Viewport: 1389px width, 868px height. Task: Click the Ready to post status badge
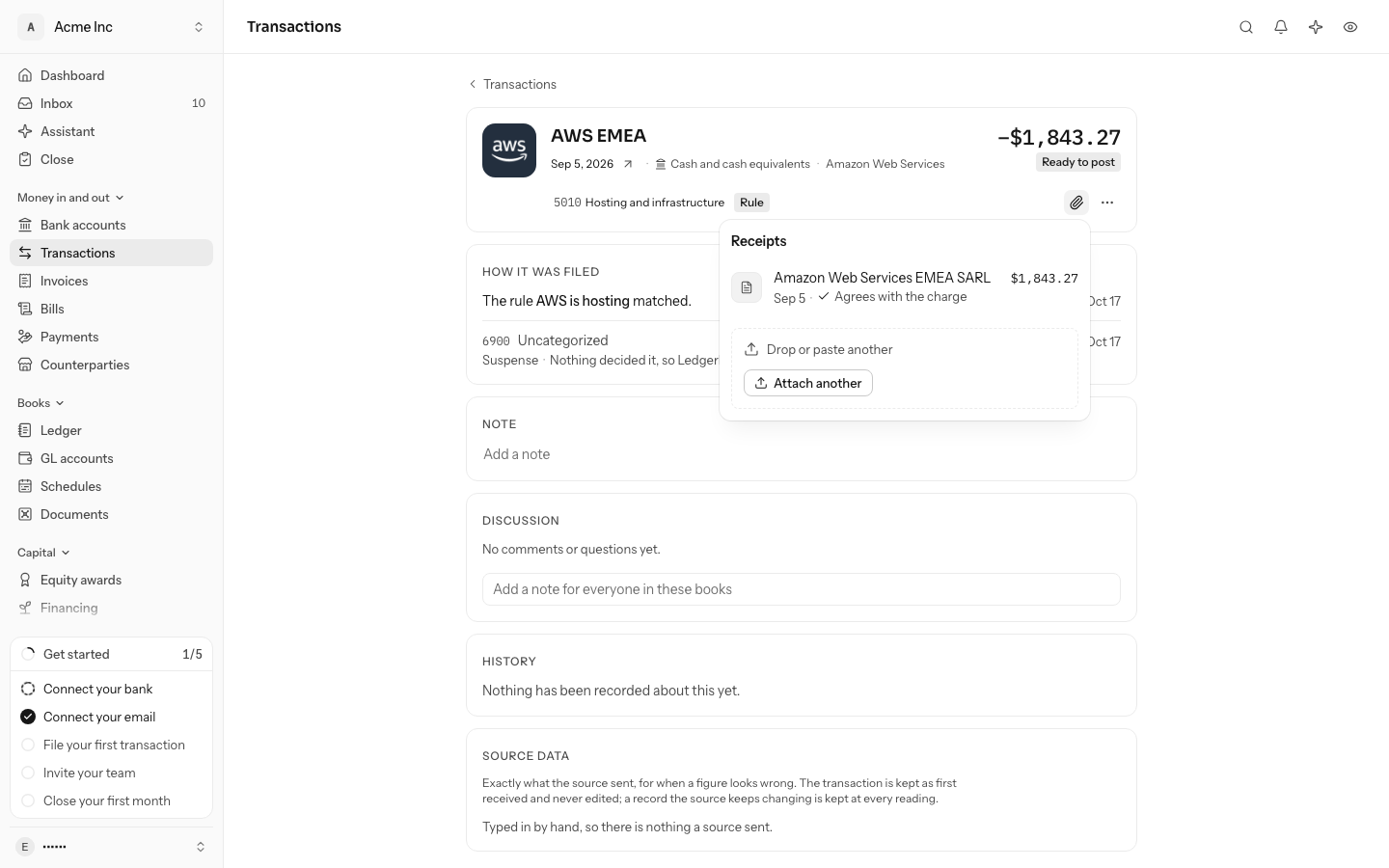tap(1078, 162)
